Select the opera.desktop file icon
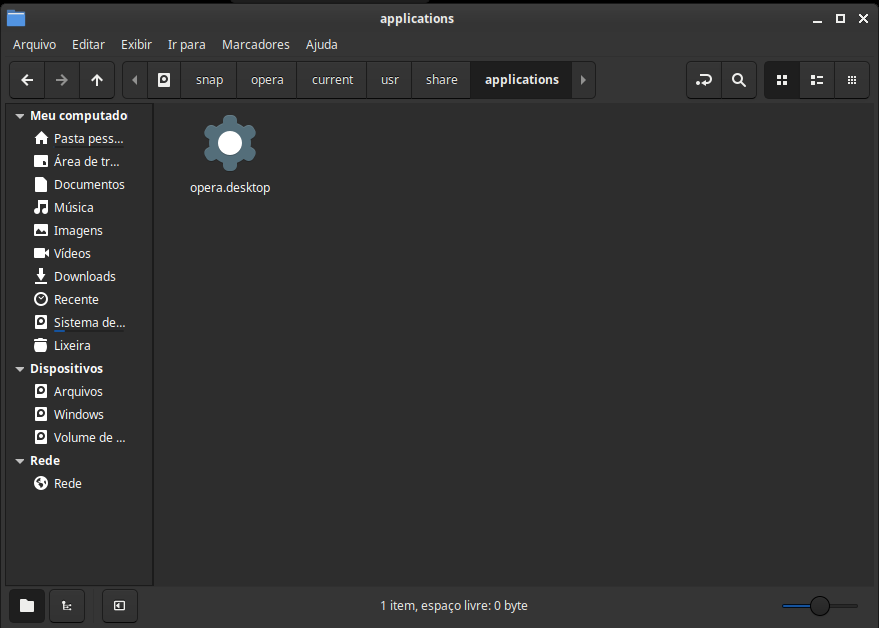 click(230, 143)
